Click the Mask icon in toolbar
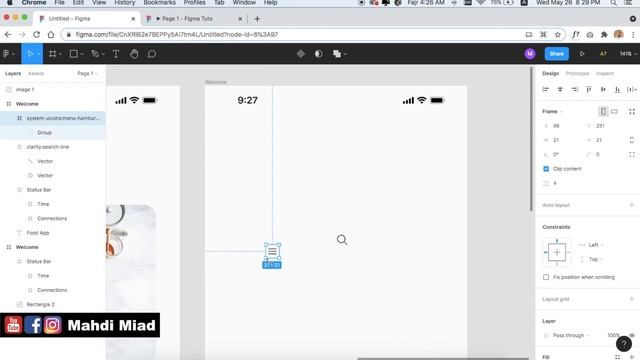This screenshot has width=640, height=360. (x=319, y=54)
